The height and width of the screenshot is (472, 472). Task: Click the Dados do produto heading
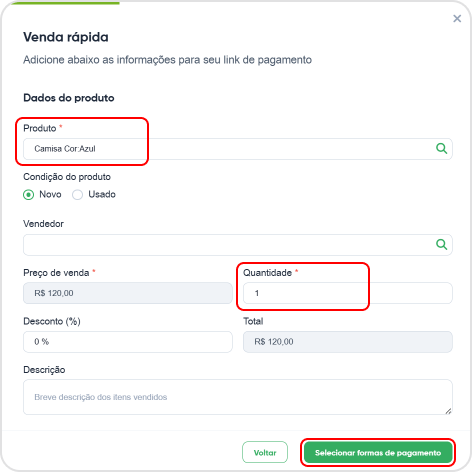(69, 98)
